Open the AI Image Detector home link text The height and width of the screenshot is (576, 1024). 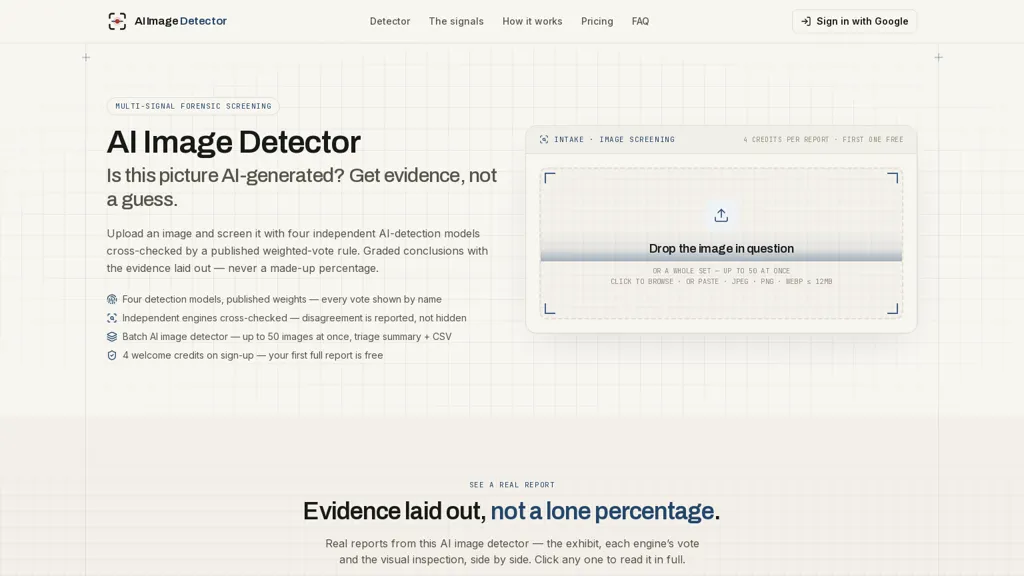[x=181, y=21]
